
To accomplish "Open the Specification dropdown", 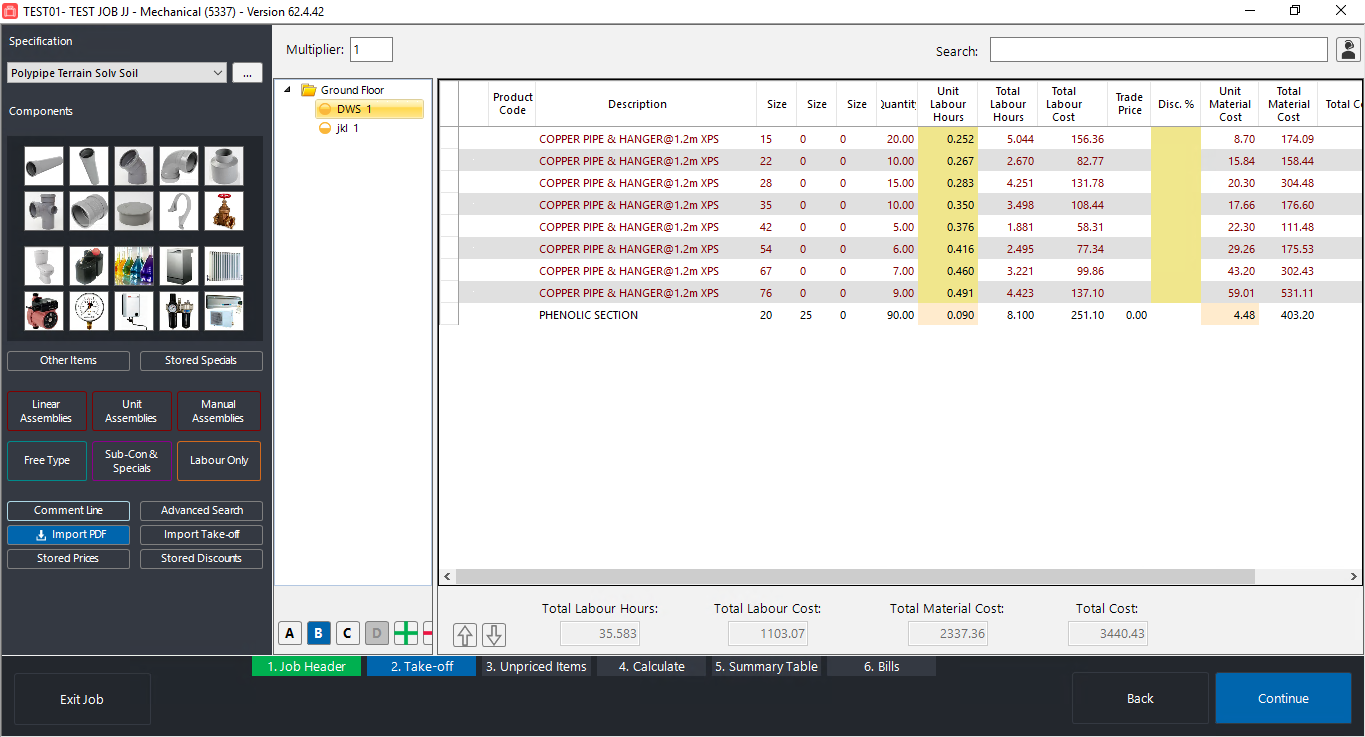I will [x=218, y=73].
